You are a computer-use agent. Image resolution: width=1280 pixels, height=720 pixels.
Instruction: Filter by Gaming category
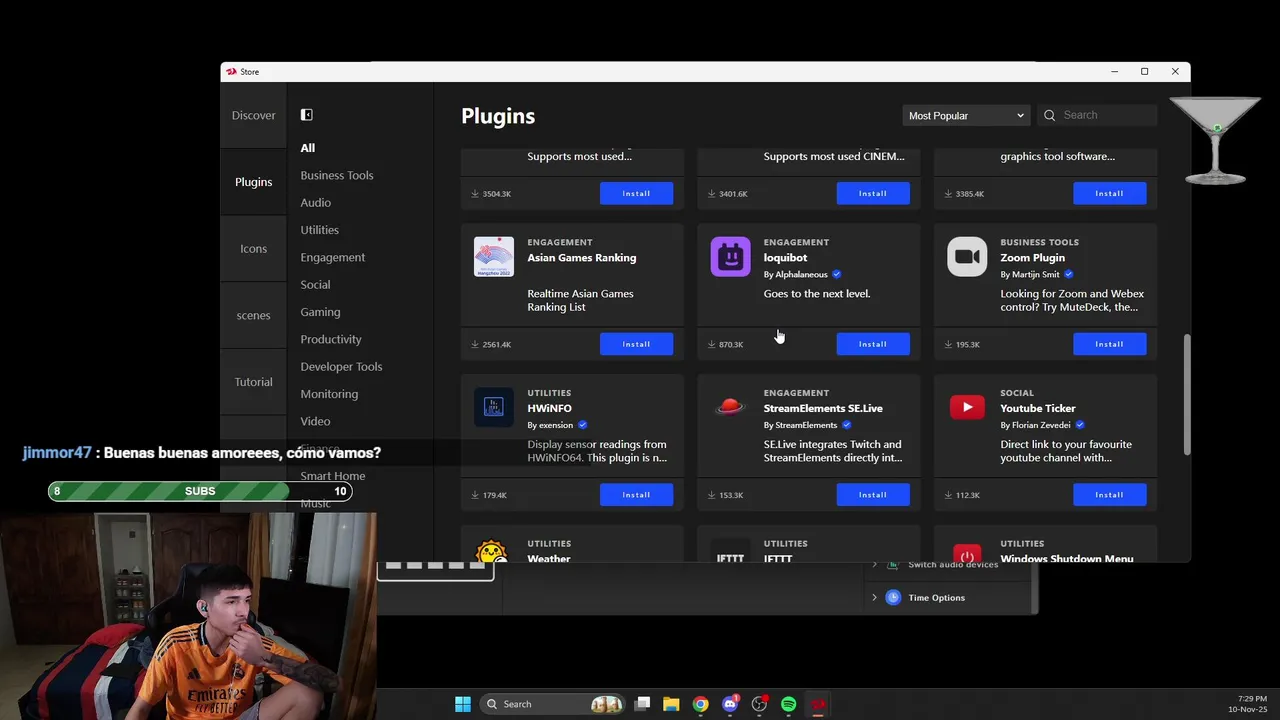pos(320,312)
